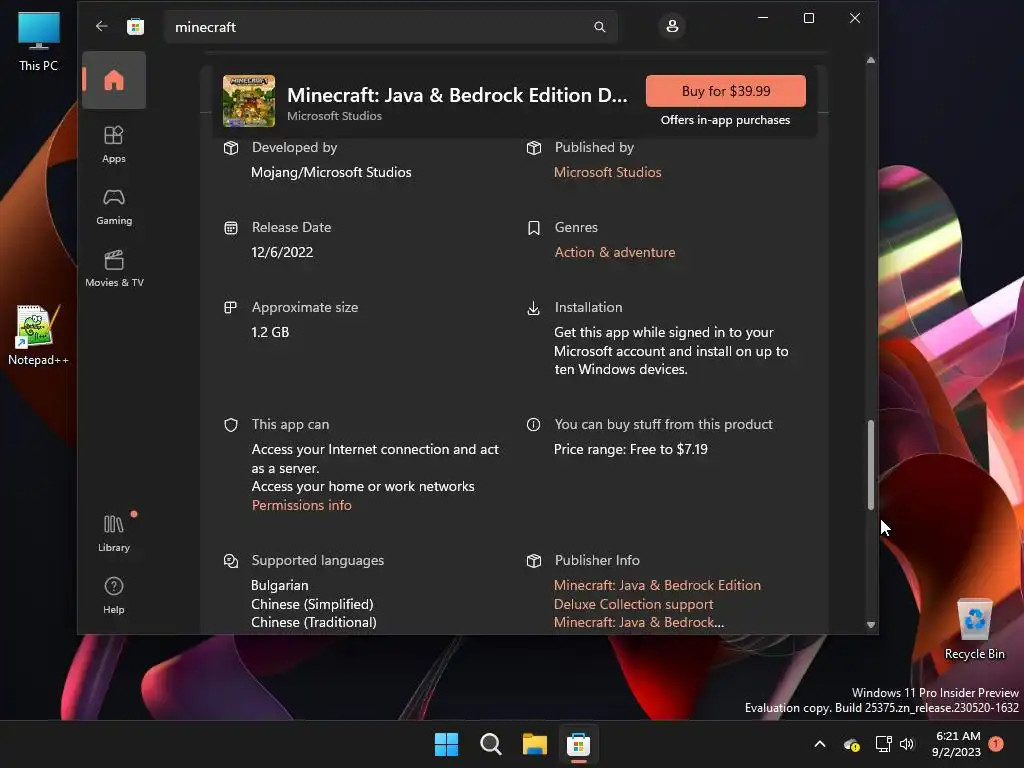Screen dimensions: 1024x768
Task: Select Notepad++ desktop shortcut
Action: point(38,335)
